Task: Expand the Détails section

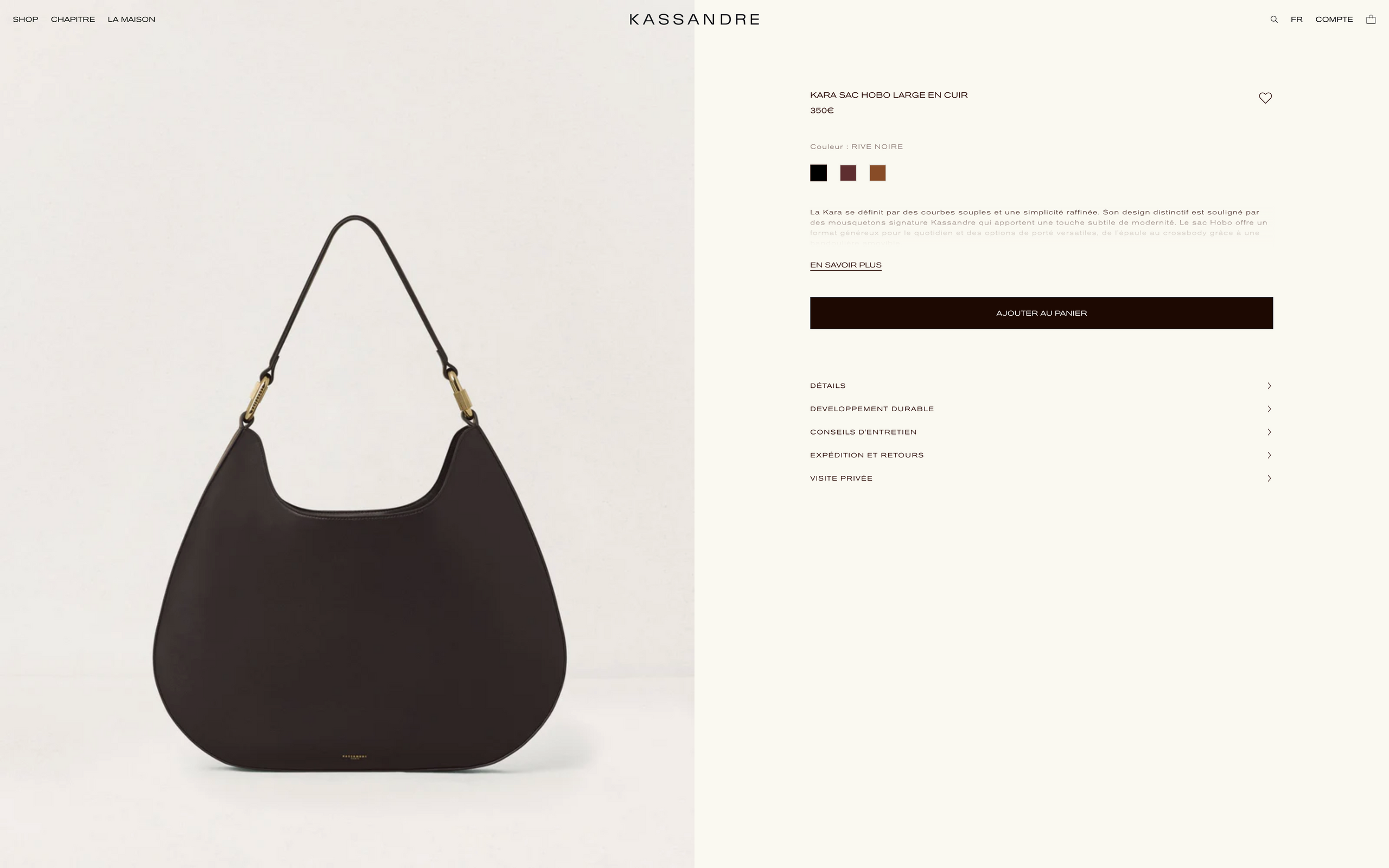Action: coord(1041,386)
